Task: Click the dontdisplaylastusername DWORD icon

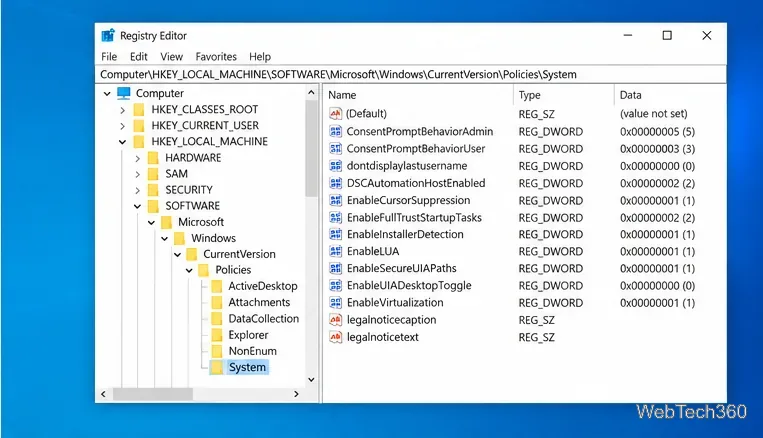Action: (335, 166)
